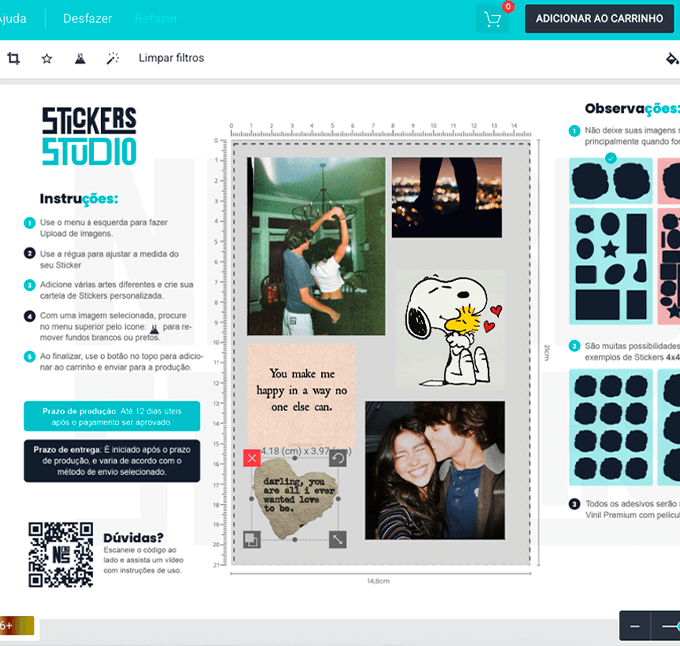
Task: Select the Snoopy and Woodstock sticker
Action: [x=450, y=330]
